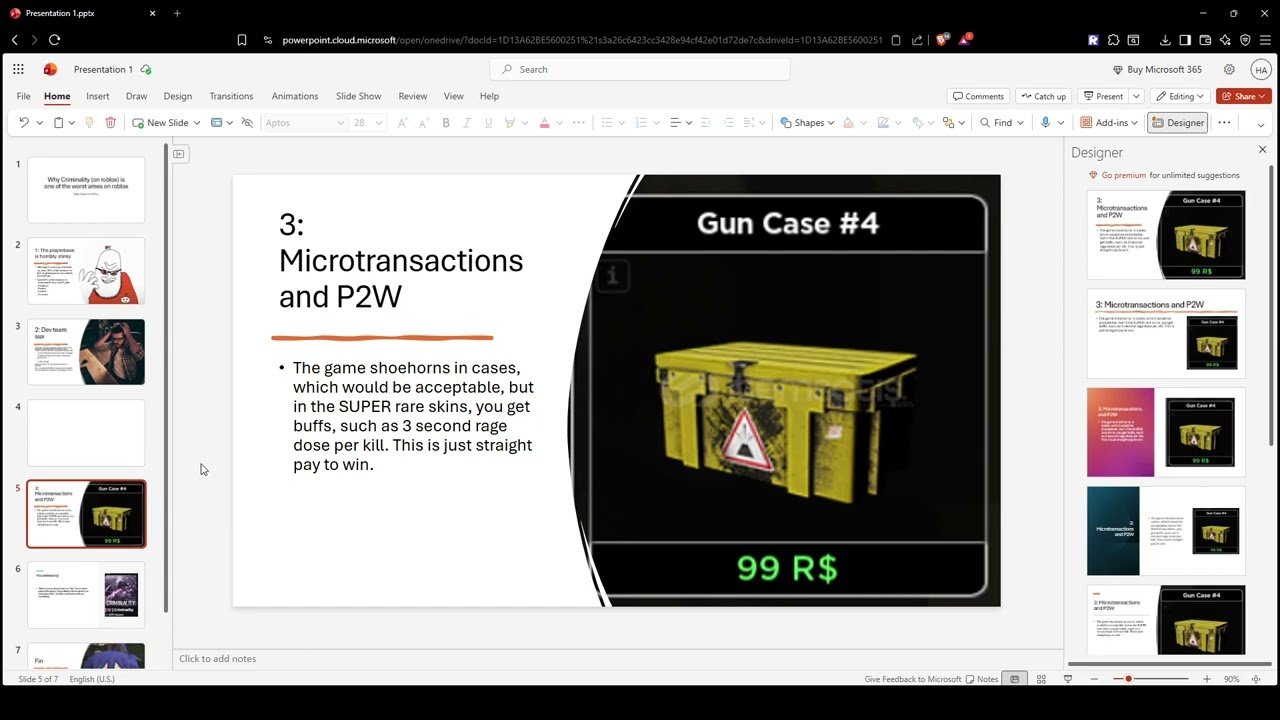
Task: Click Give Feedback to Microsoft
Action: coord(913,679)
